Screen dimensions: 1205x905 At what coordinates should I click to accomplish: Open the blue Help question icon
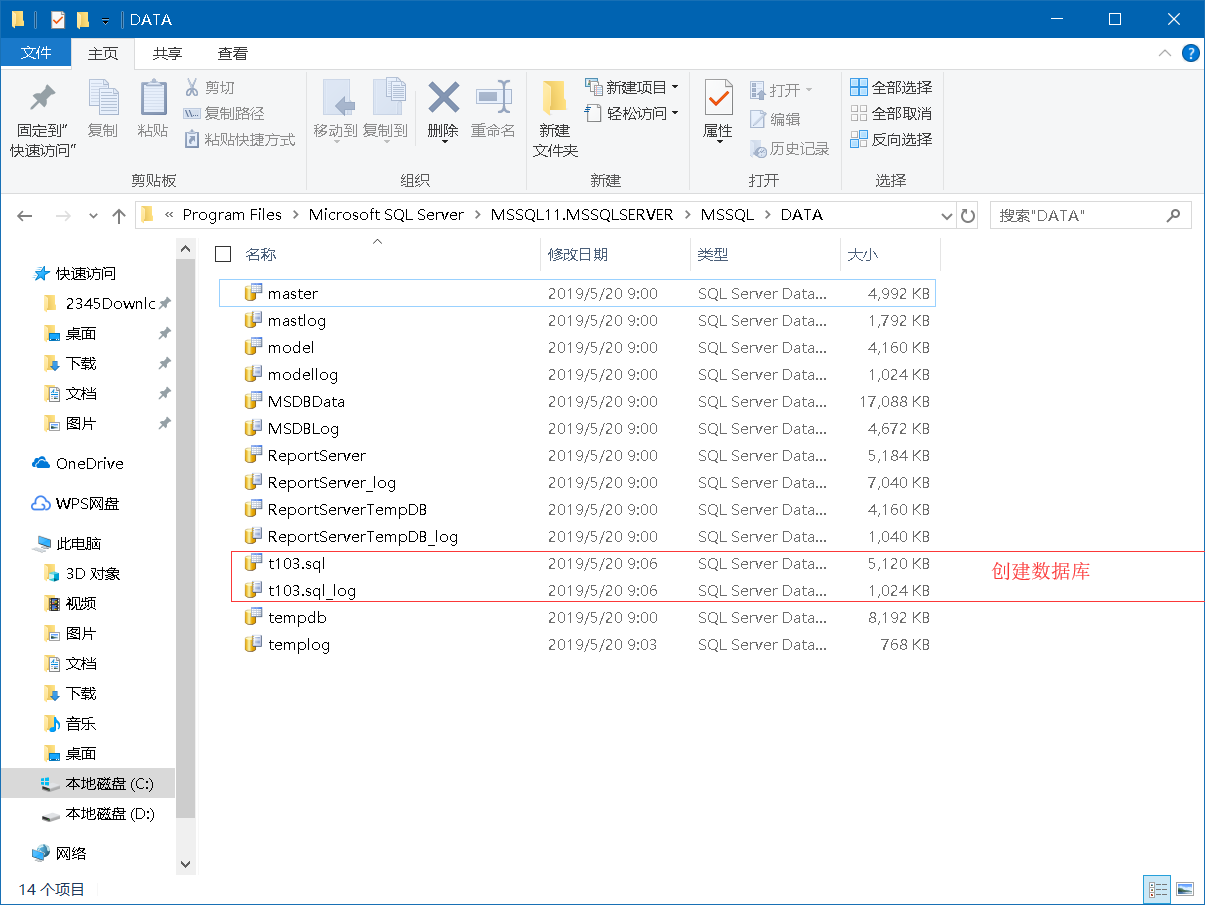[1190, 53]
